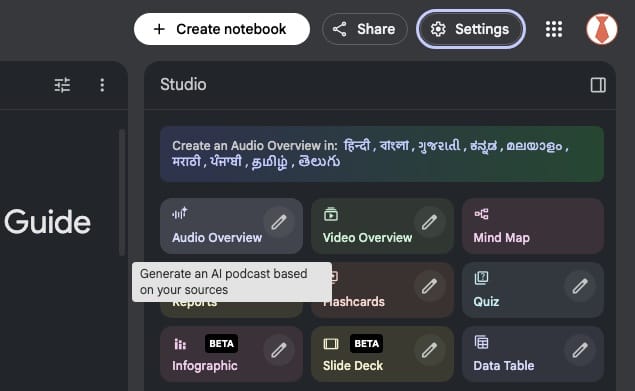Customize Audio Overview with pencil icon
Image resolution: width=635 pixels, height=391 pixels.
(x=279, y=222)
